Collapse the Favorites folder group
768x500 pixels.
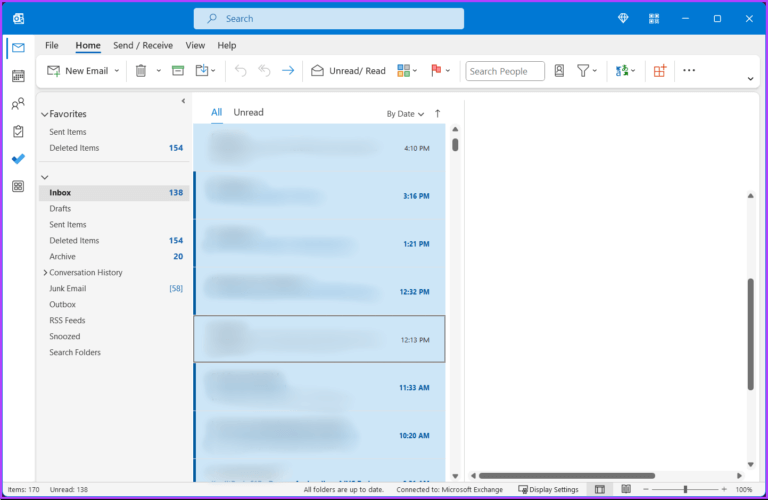pos(44,115)
